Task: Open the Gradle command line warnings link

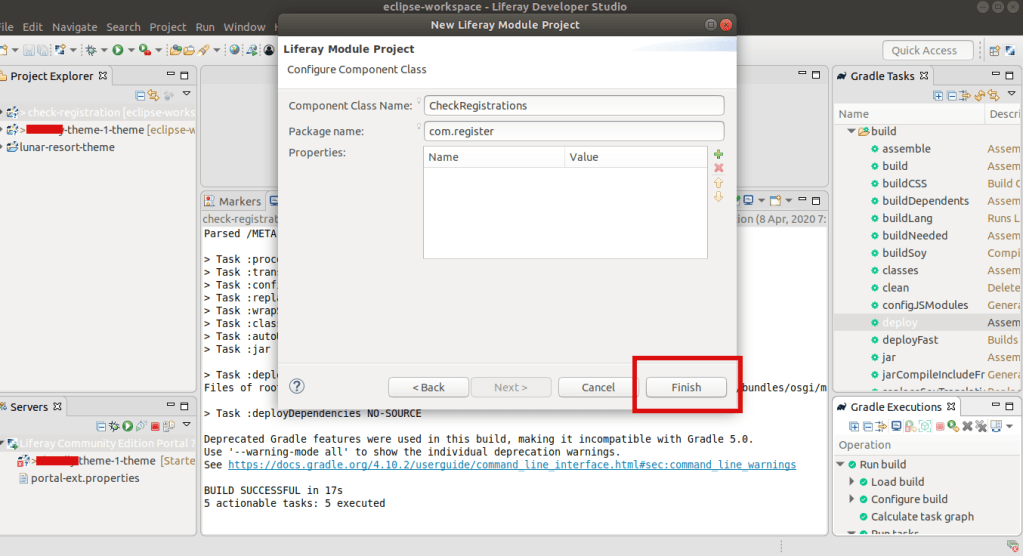Action: coord(511,465)
